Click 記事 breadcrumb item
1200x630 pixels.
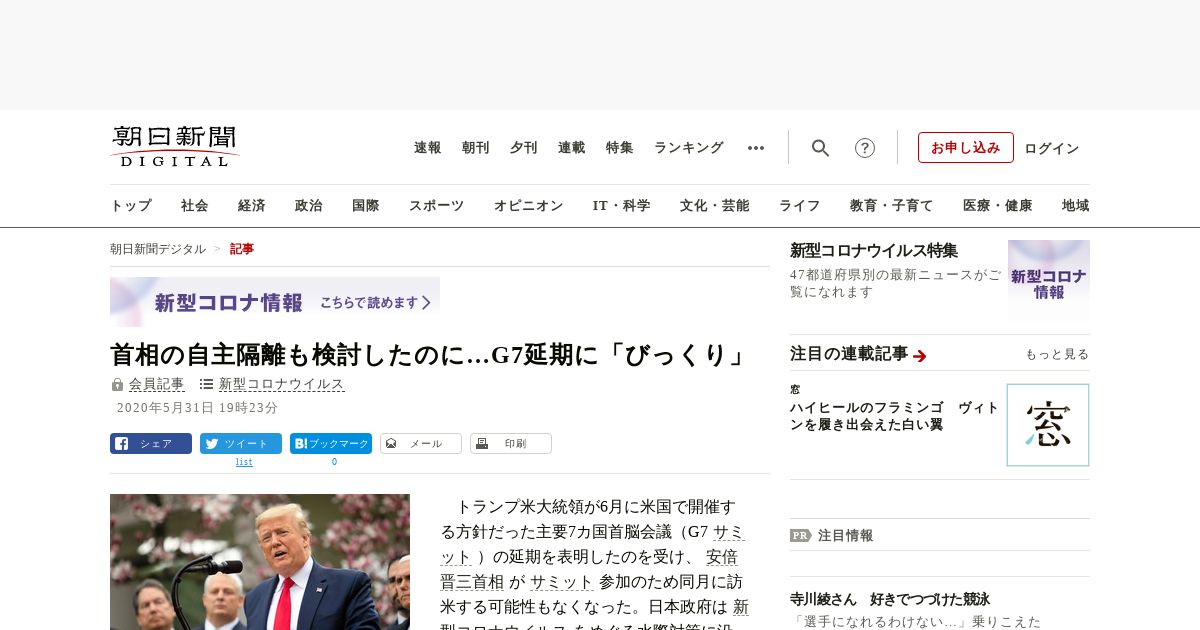242,249
